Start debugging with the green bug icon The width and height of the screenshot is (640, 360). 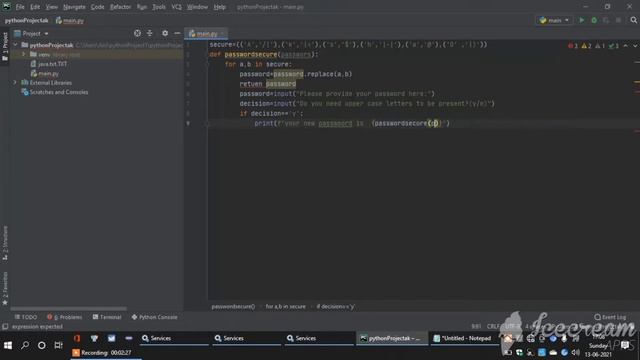(594, 20)
